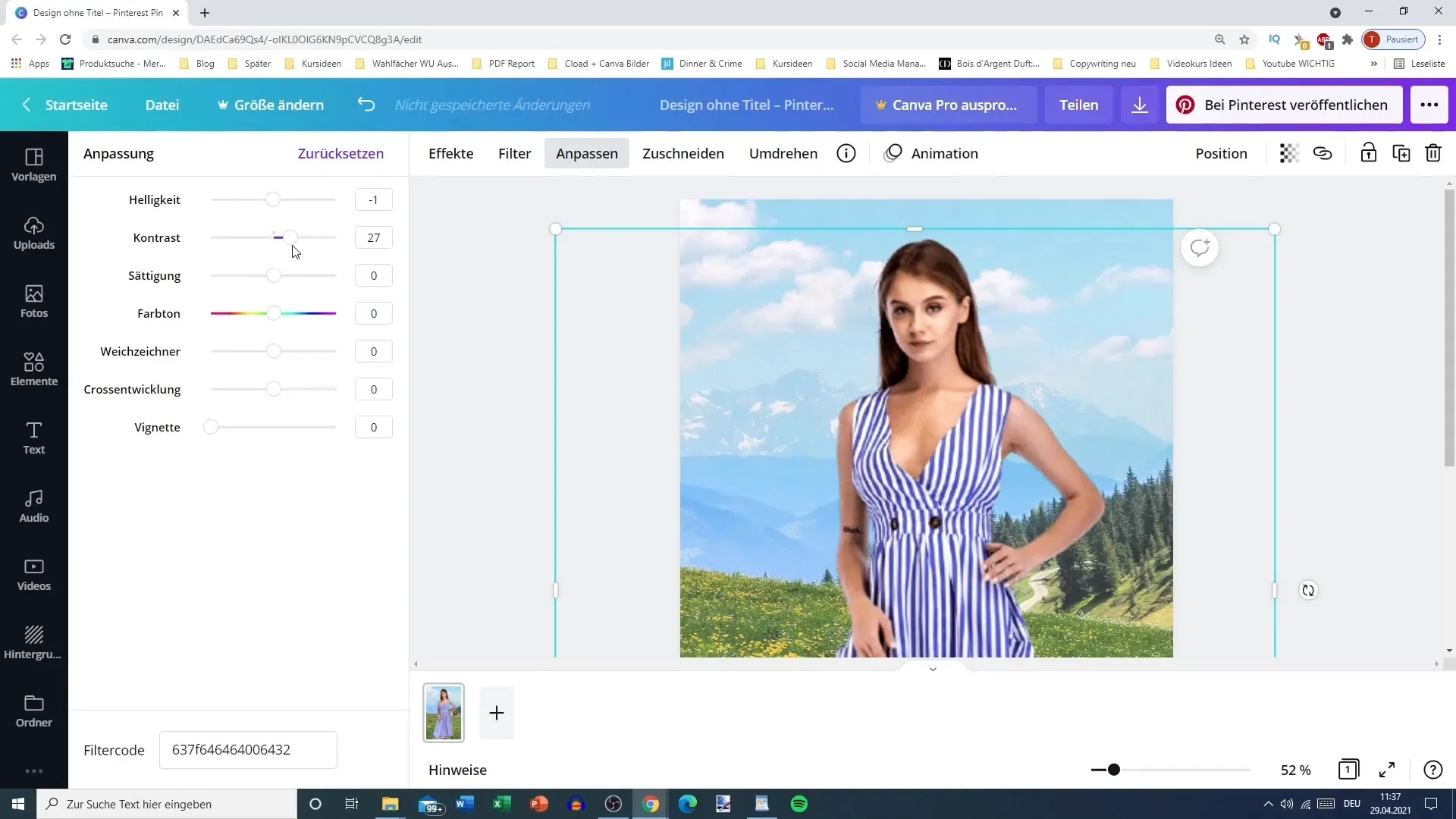
Task: Click the rotate handle beside the image
Action: [1309, 590]
